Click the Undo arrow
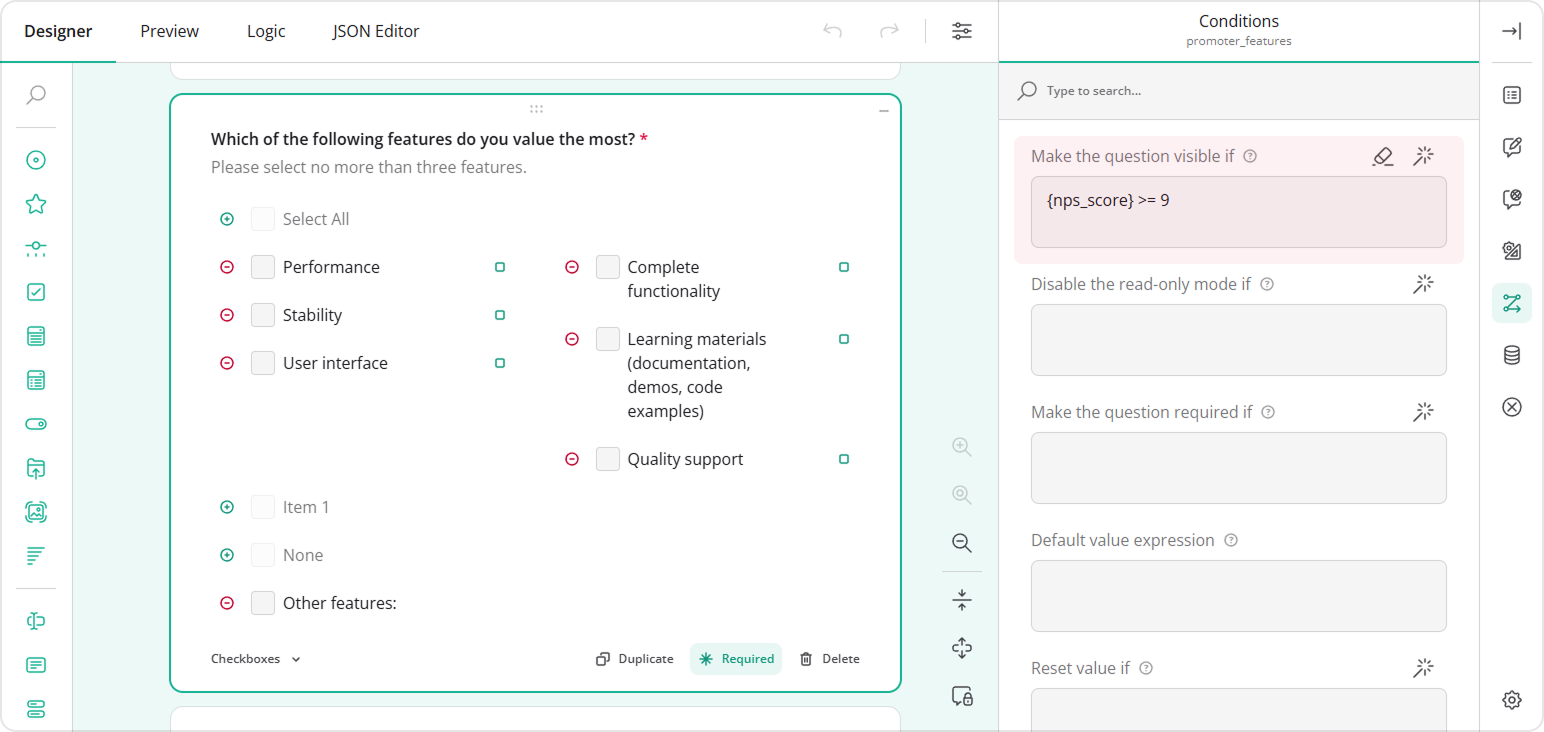 tap(832, 31)
